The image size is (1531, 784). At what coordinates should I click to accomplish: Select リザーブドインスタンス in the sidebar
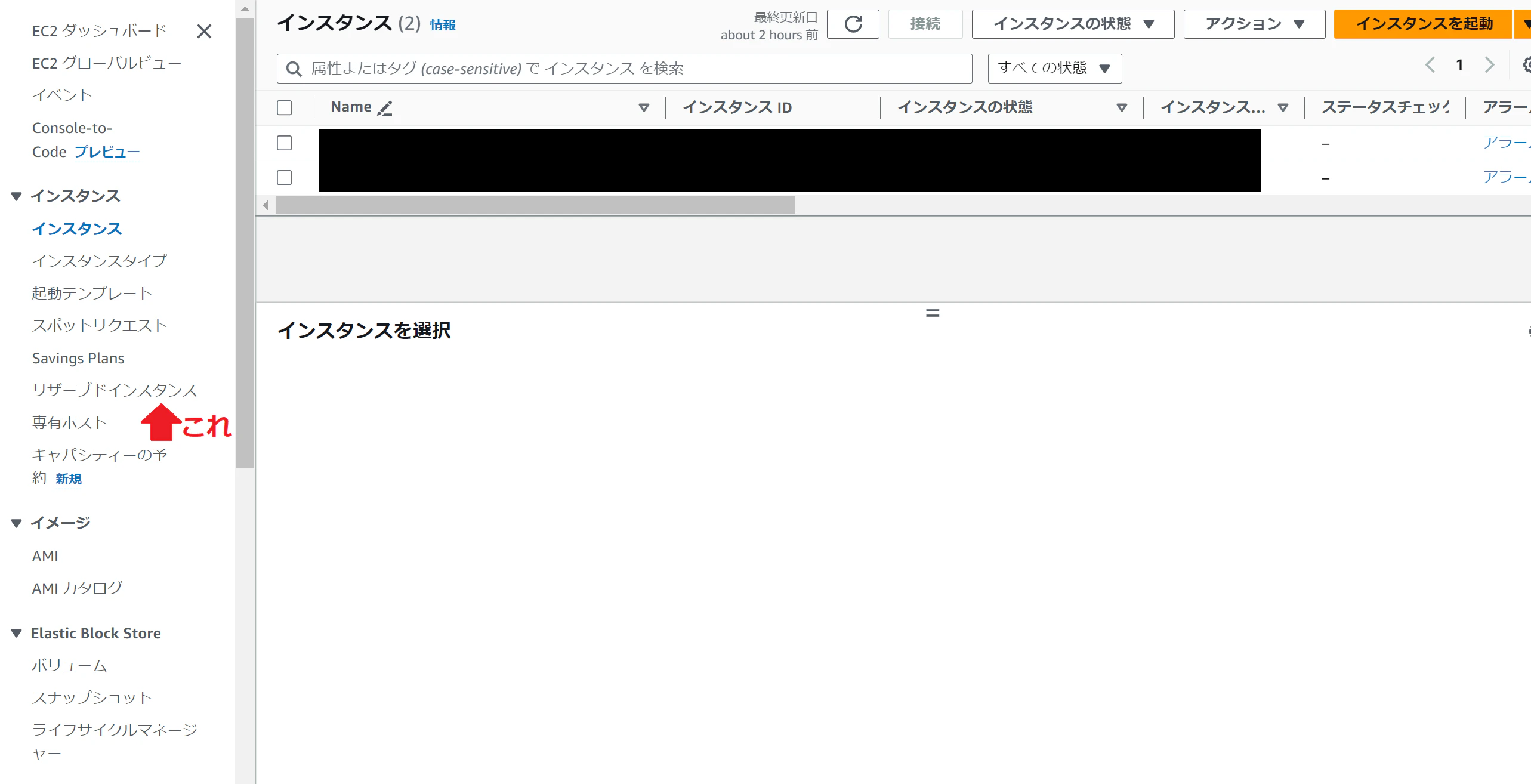pos(114,390)
